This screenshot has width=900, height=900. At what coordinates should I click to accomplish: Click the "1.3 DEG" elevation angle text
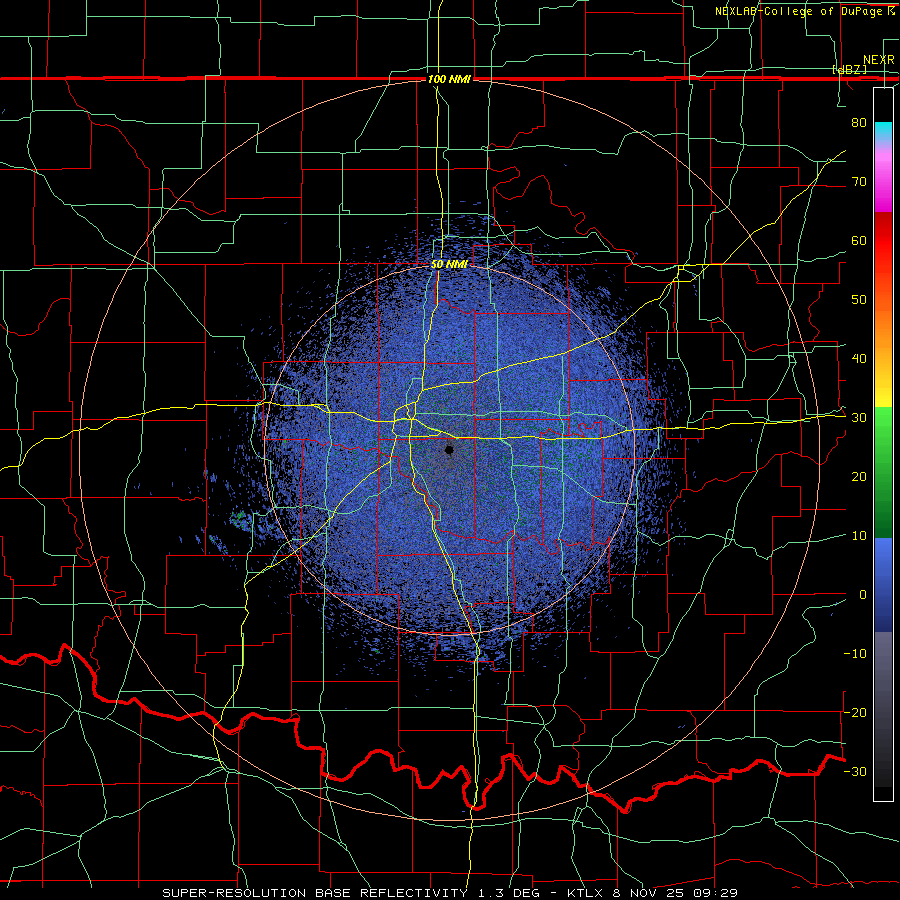[507, 893]
